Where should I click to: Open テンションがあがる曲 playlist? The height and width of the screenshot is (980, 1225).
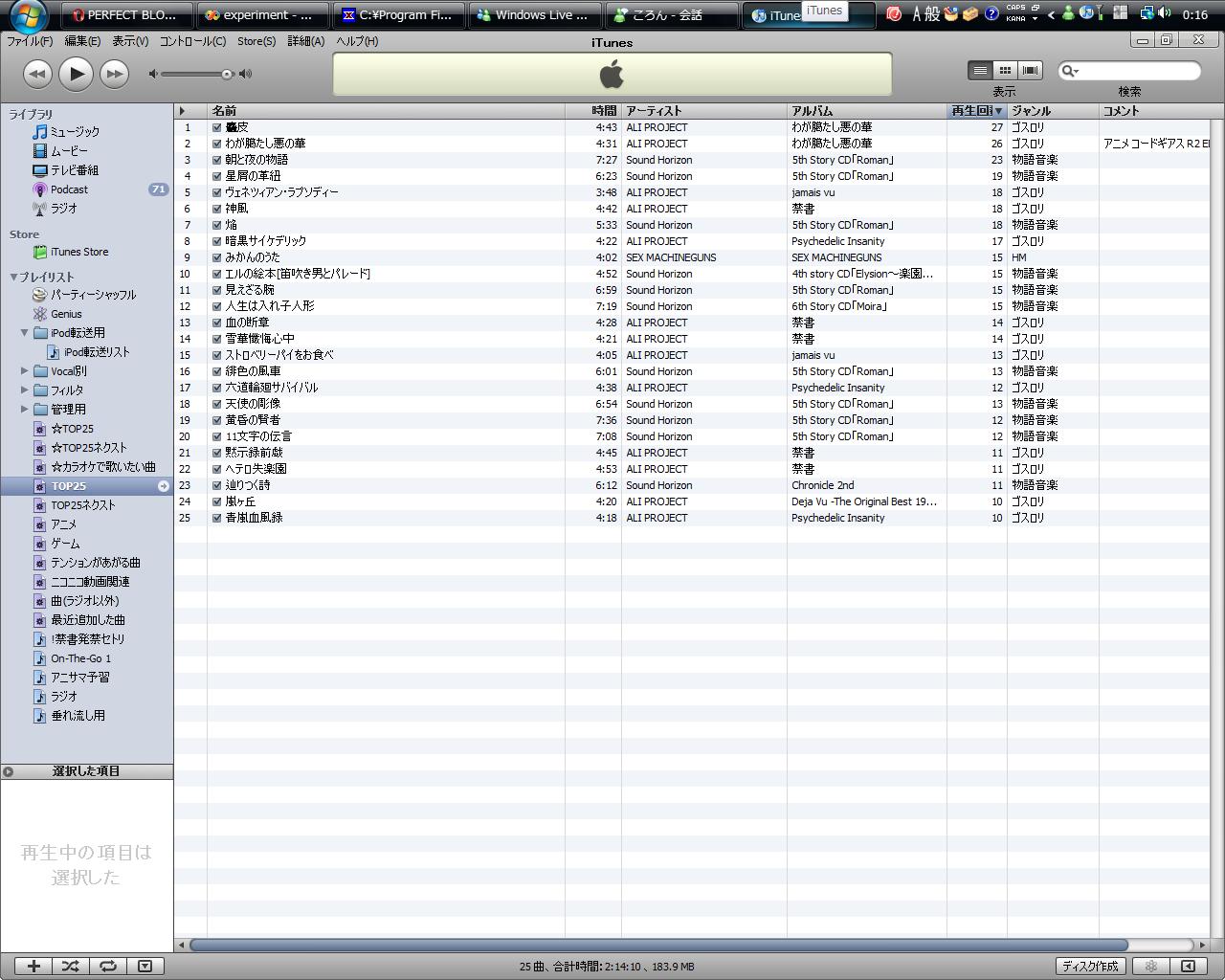coord(86,563)
